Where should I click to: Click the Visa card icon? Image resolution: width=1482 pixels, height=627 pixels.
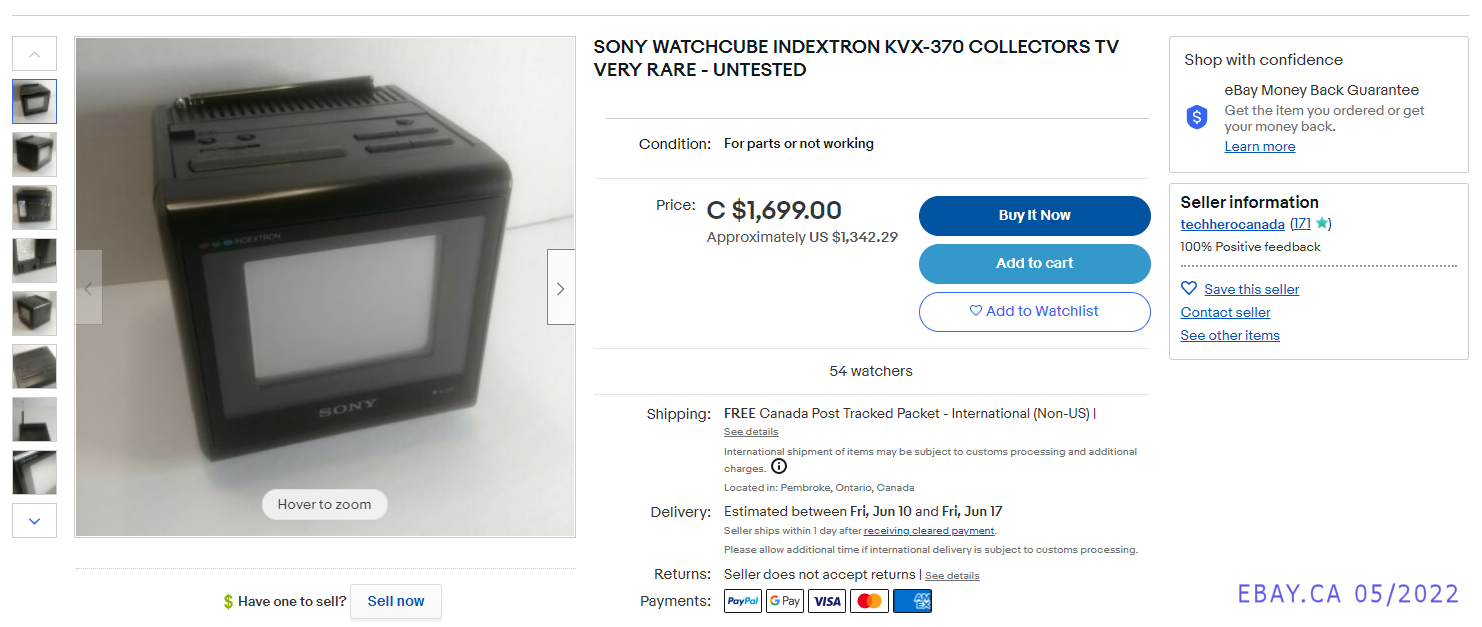(x=827, y=601)
